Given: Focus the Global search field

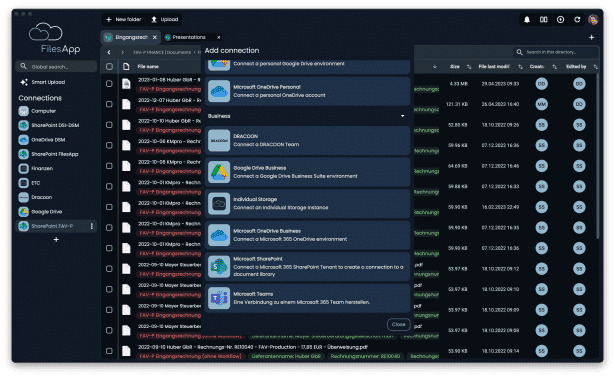Looking at the screenshot, I should pyautogui.click(x=56, y=67).
